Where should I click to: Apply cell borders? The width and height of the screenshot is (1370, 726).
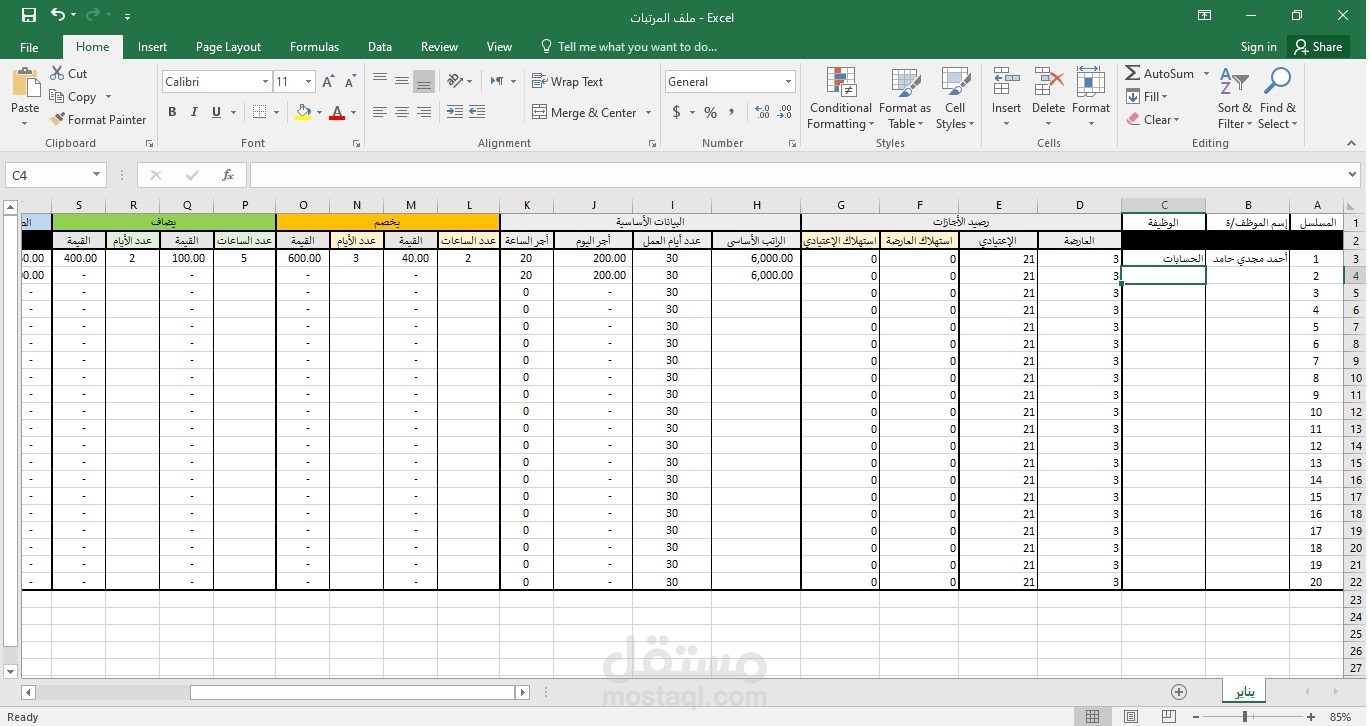(x=259, y=112)
